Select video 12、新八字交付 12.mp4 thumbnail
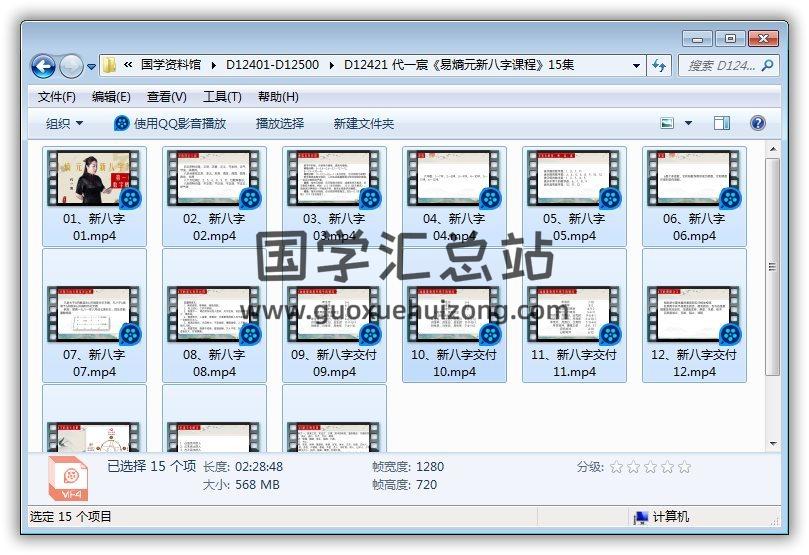This screenshot has height=555, width=809. click(x=694, y=315)
